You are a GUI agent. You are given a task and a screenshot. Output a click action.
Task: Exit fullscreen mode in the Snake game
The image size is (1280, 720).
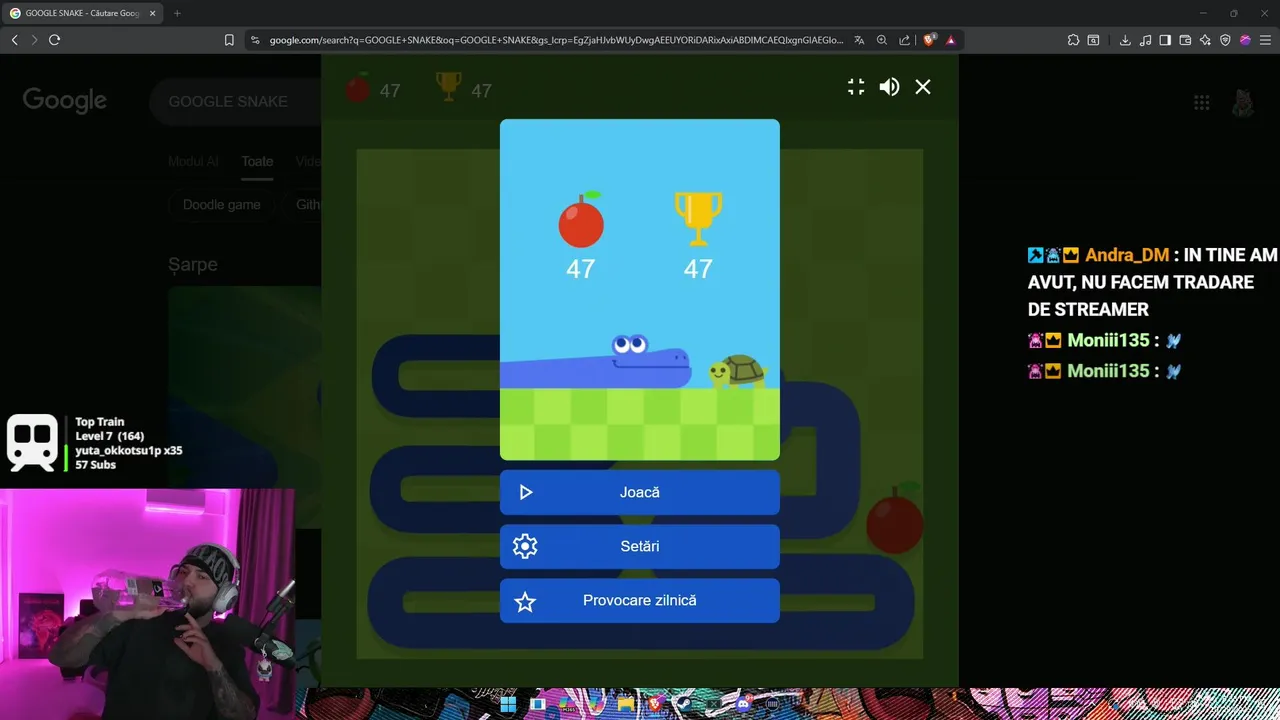[856, 87]
